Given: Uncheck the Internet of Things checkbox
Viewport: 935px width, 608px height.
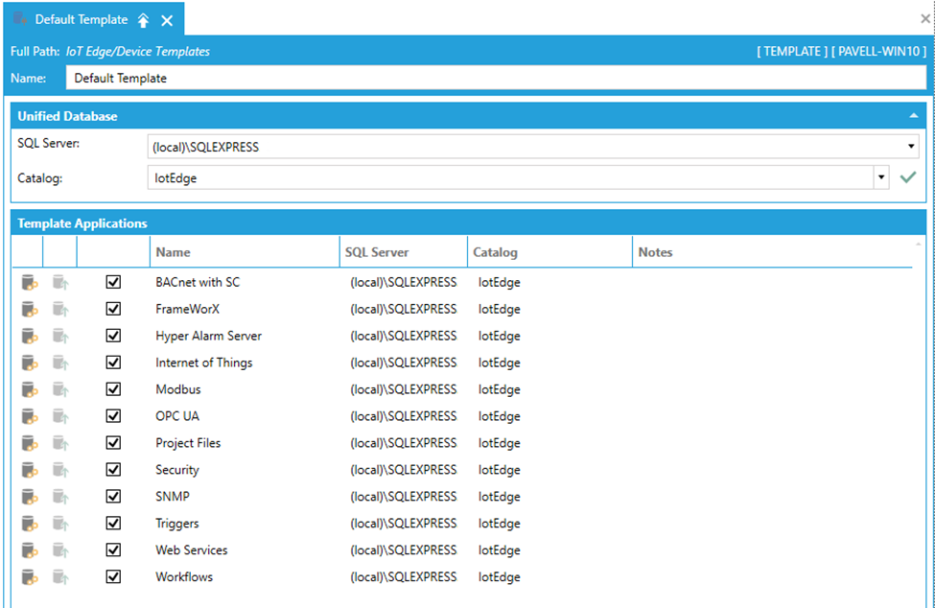Looking at the screenshot, I should [113, 363].
